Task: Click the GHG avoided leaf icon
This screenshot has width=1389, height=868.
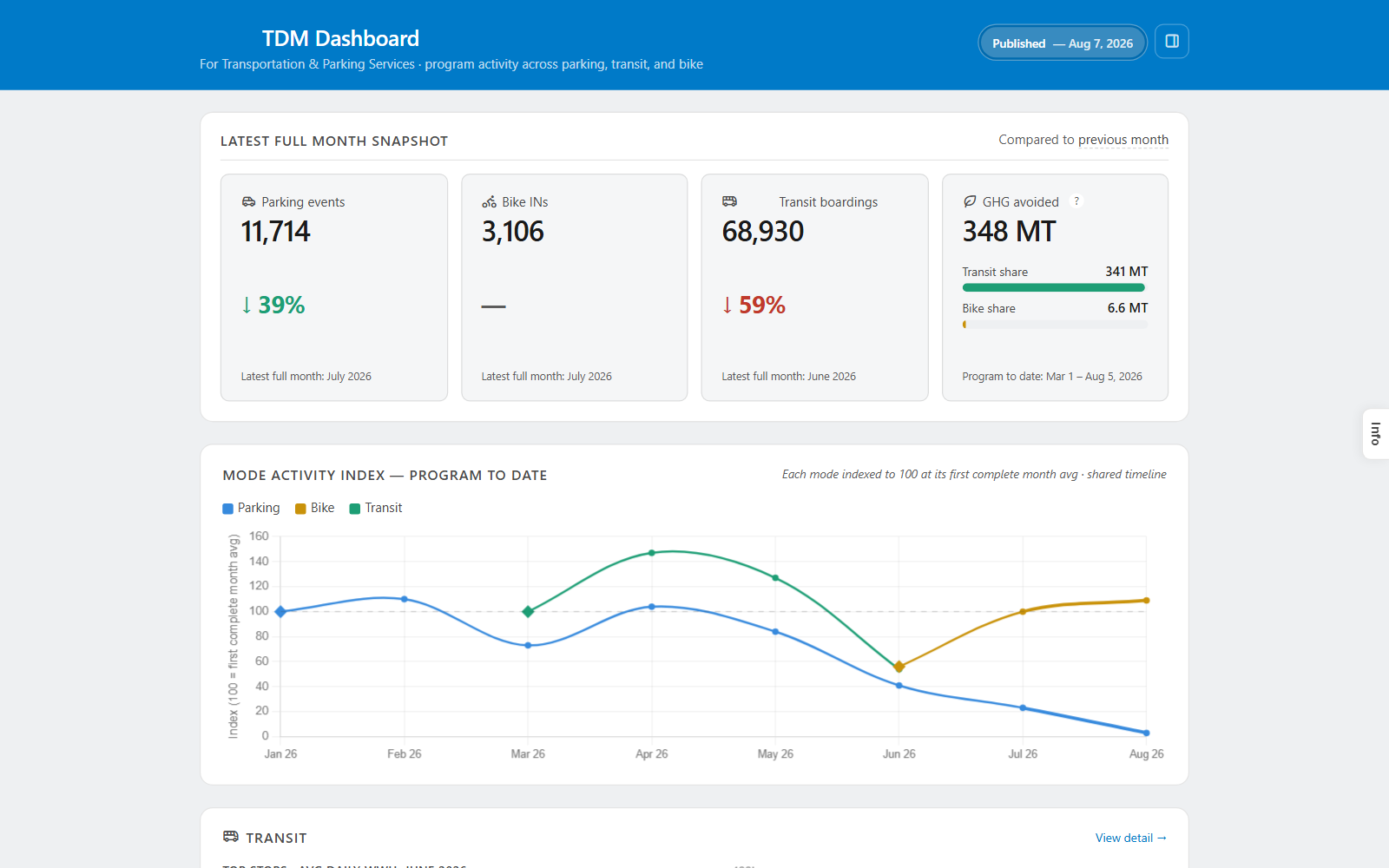Action: point(970,201)
